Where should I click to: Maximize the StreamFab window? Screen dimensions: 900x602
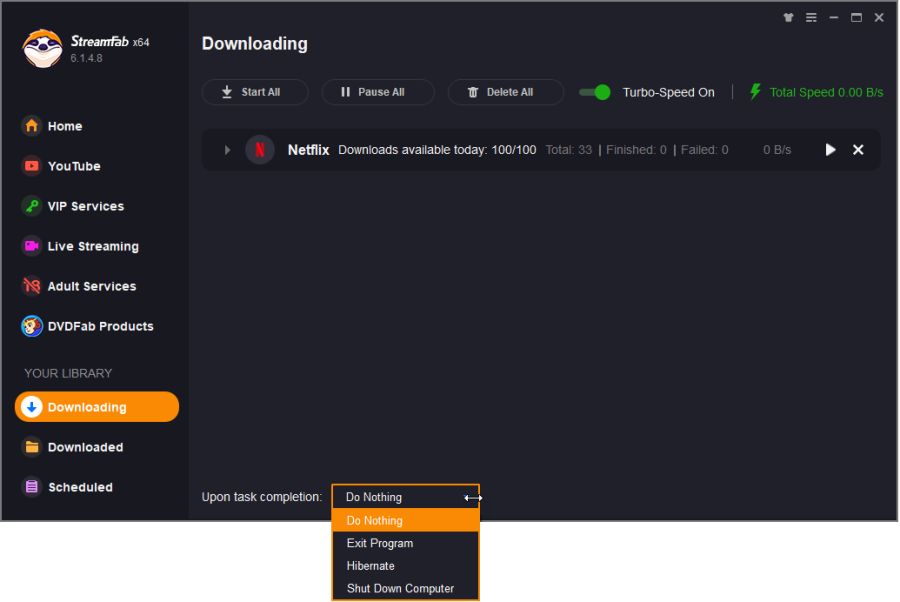pos(856,18)
